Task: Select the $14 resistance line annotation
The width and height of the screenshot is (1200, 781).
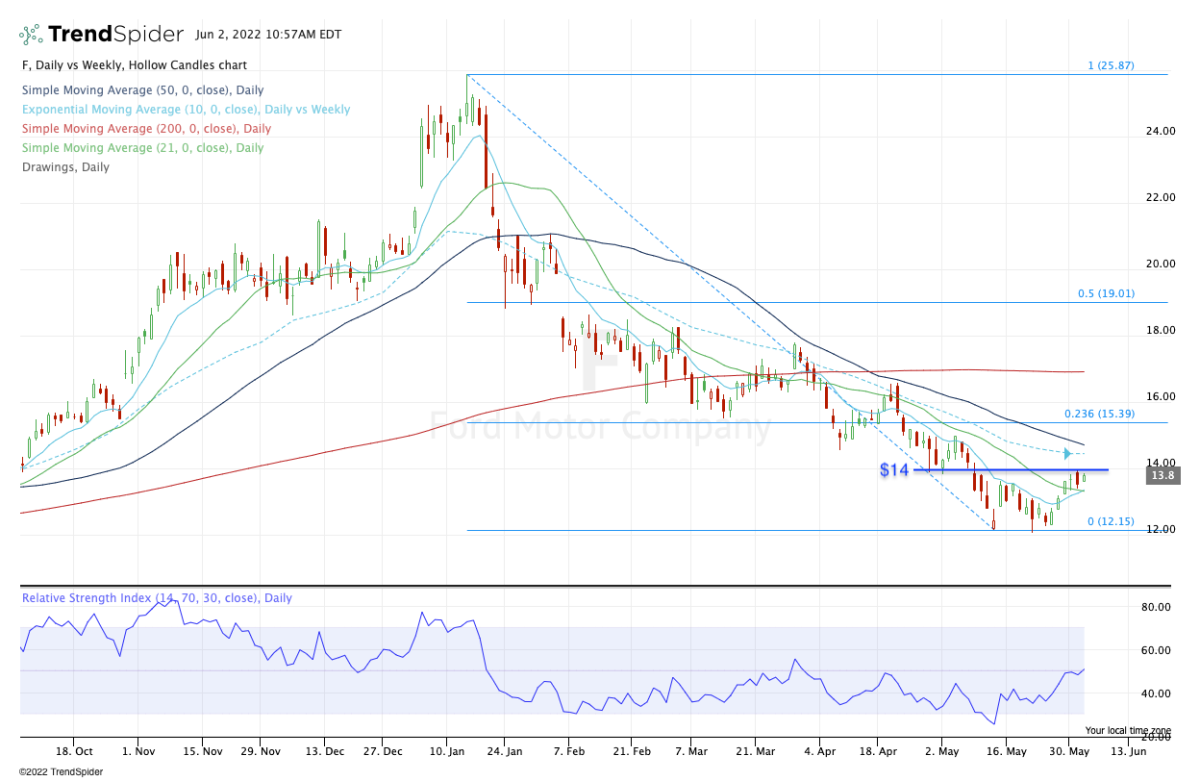Action: tap(893, 469)
